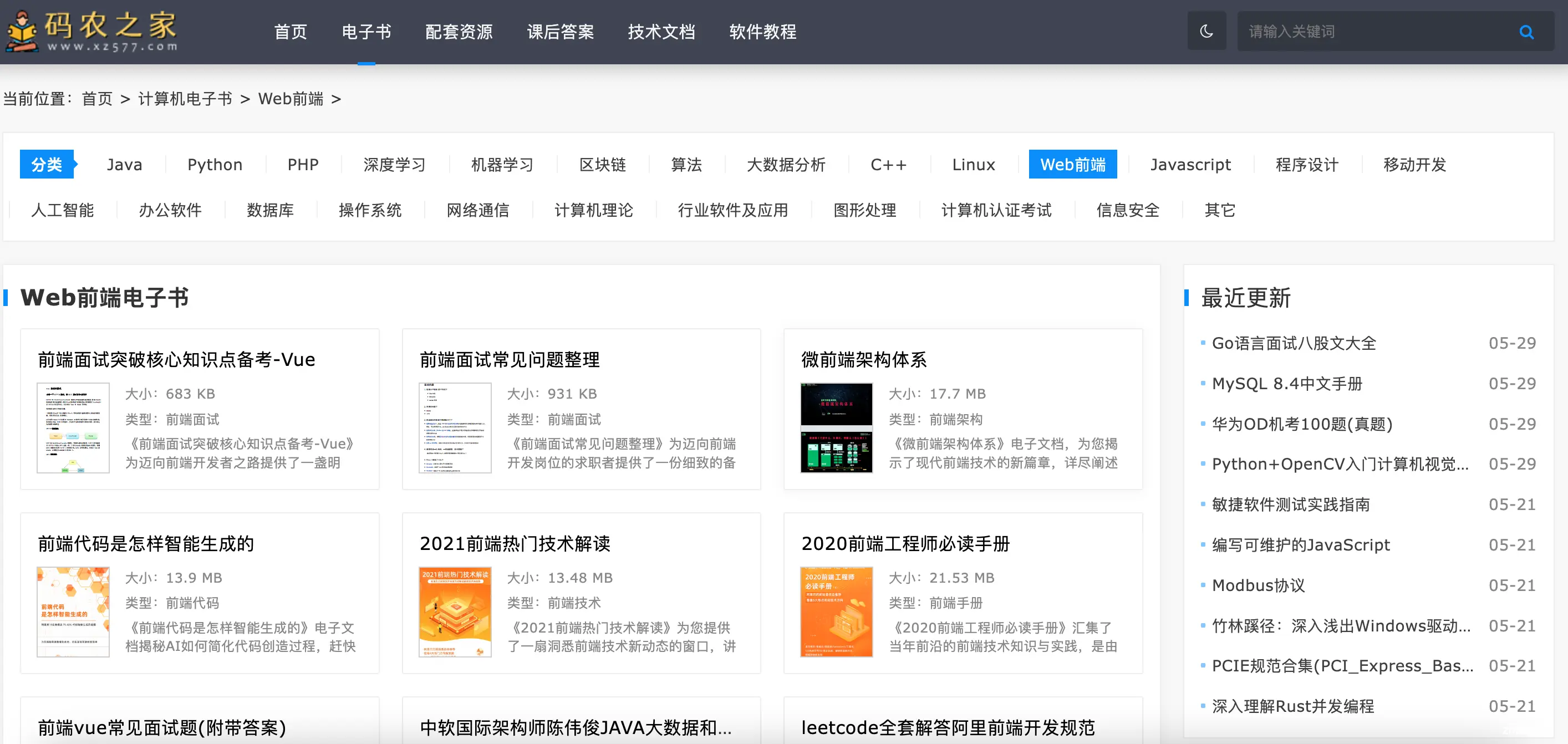
Task: Select the Linux category
Action: point(973,165)
